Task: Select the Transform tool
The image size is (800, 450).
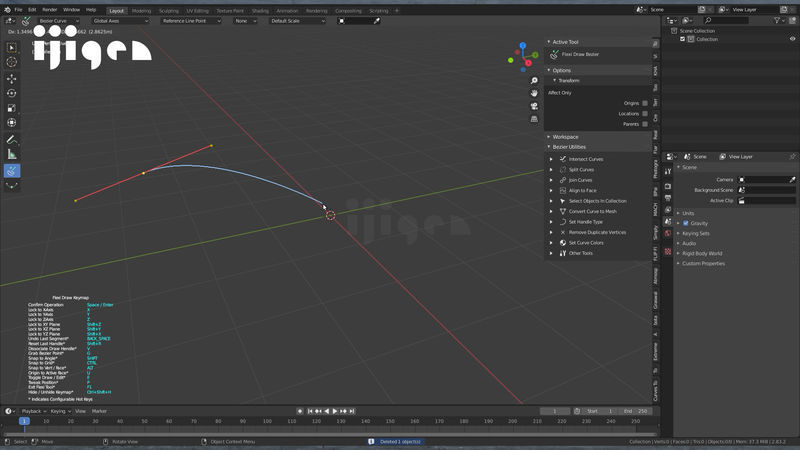Action: pyautogui.click(x=11, y=122)
